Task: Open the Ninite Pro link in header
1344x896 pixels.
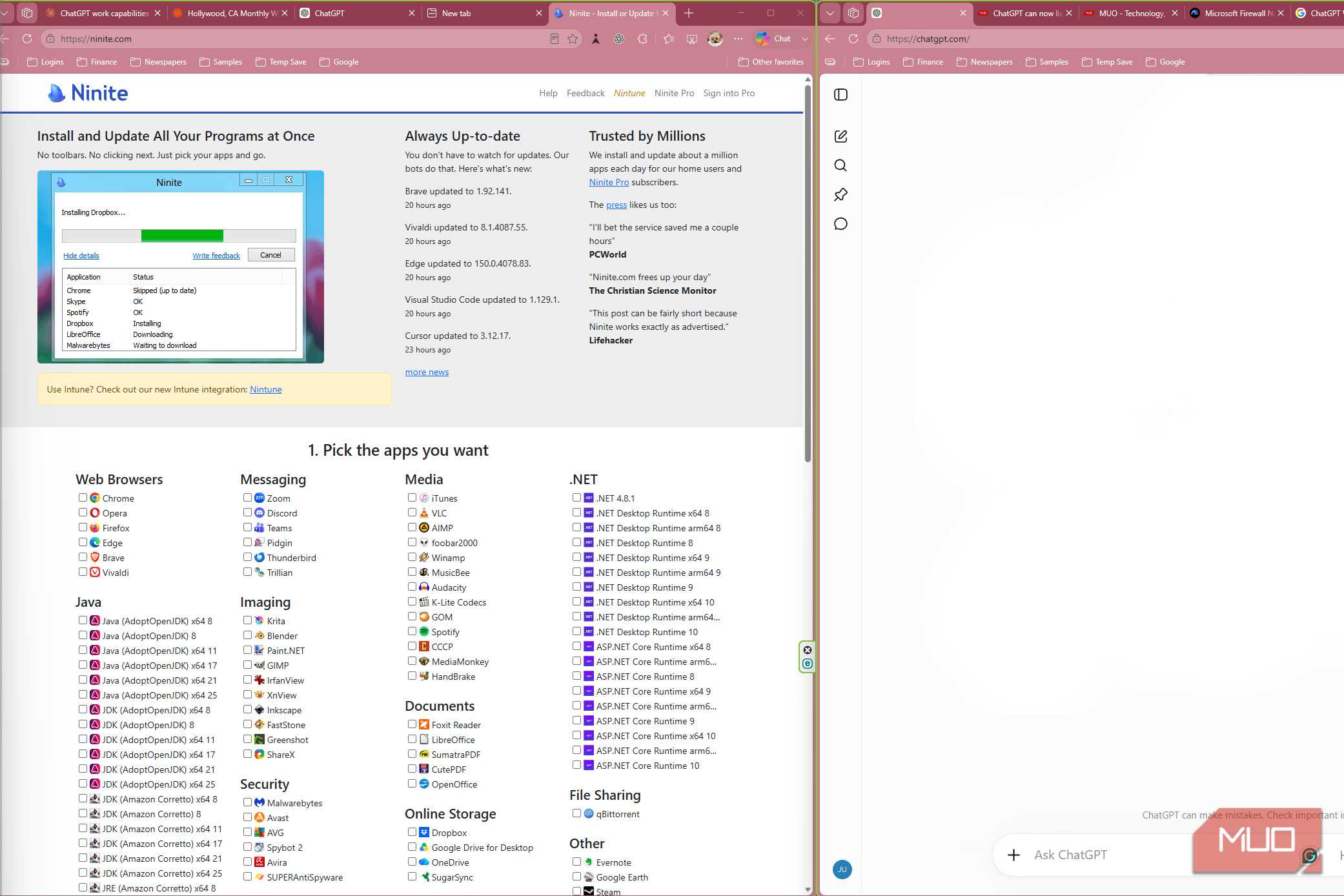Action: pyautogui.click(x=674, y=93)
